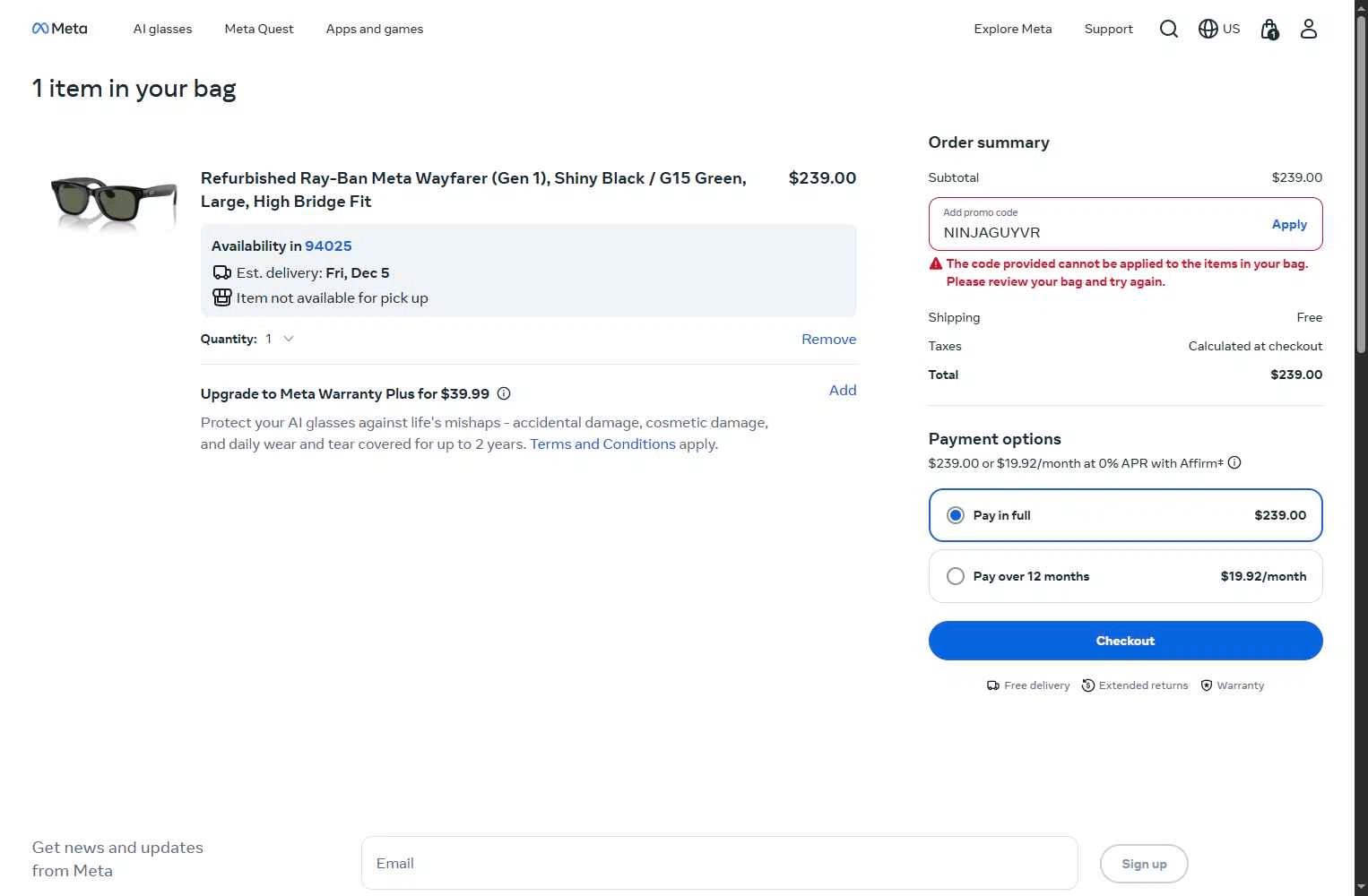Viewport: 1368px width, 896px height.
Task: Click the 'Fri, Dec 5' delivery date
Action: point(358,272)
